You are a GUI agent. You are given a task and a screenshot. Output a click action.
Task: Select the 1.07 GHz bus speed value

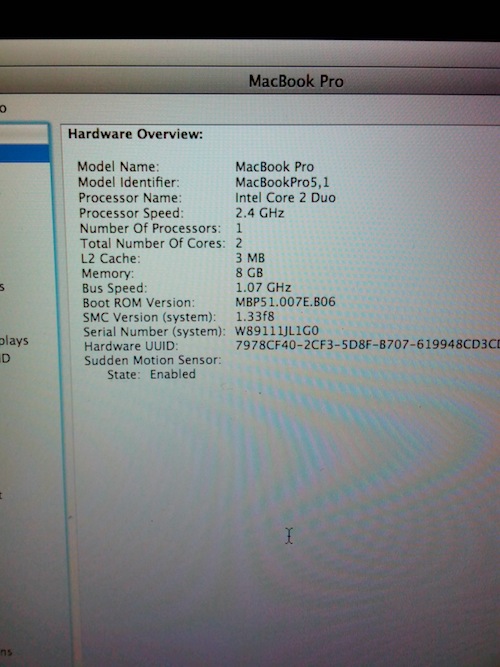click(263, 288)
